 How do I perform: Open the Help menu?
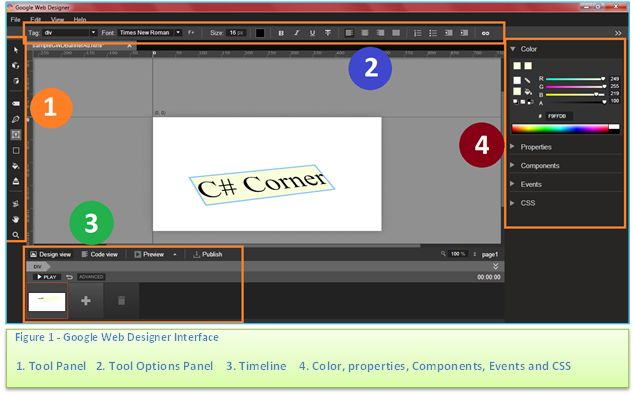pos(80,19)
